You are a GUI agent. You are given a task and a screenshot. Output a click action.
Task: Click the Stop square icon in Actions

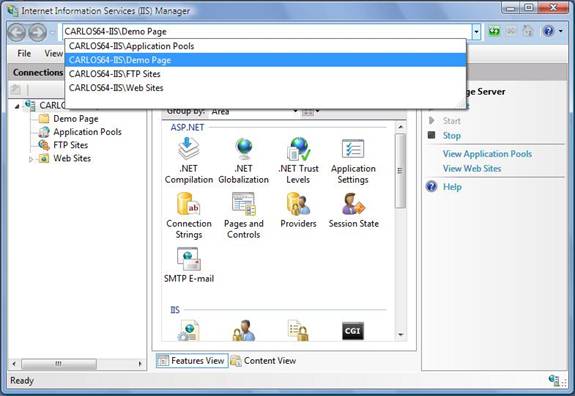pos(432,135)
